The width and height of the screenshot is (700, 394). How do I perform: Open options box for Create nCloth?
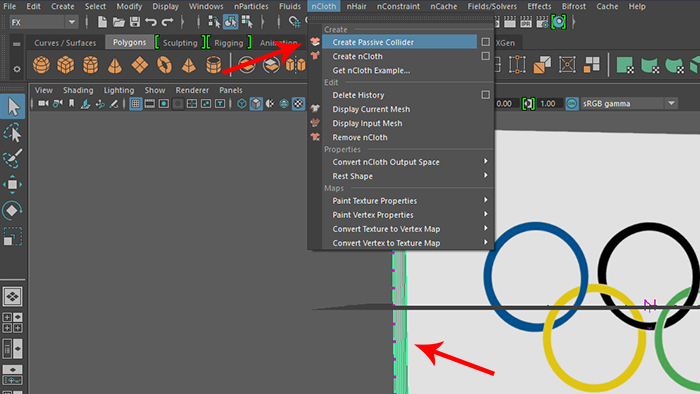(x=486, y=56)
